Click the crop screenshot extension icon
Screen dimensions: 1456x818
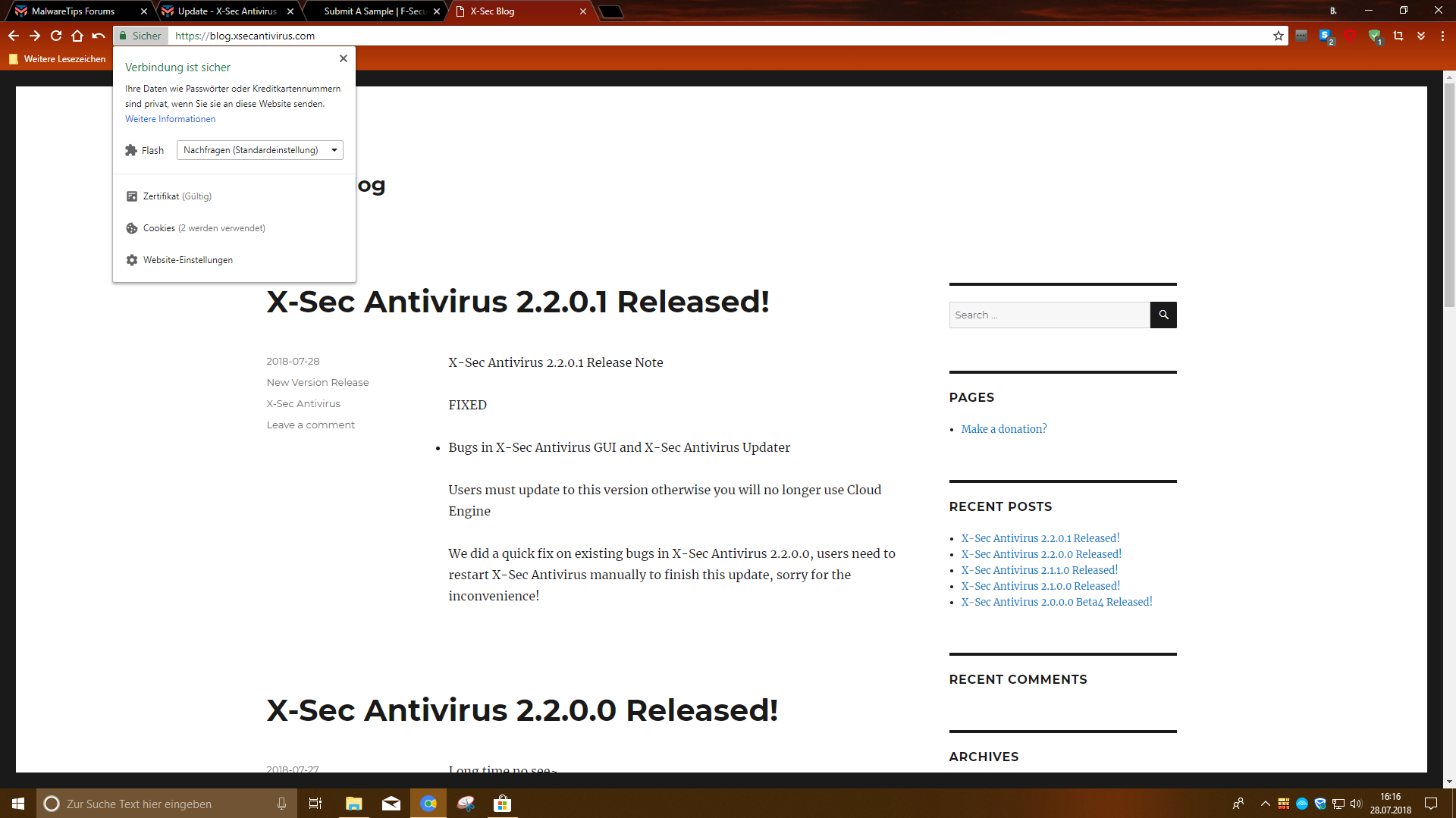pyautogui.click(x=1398, y=36)
